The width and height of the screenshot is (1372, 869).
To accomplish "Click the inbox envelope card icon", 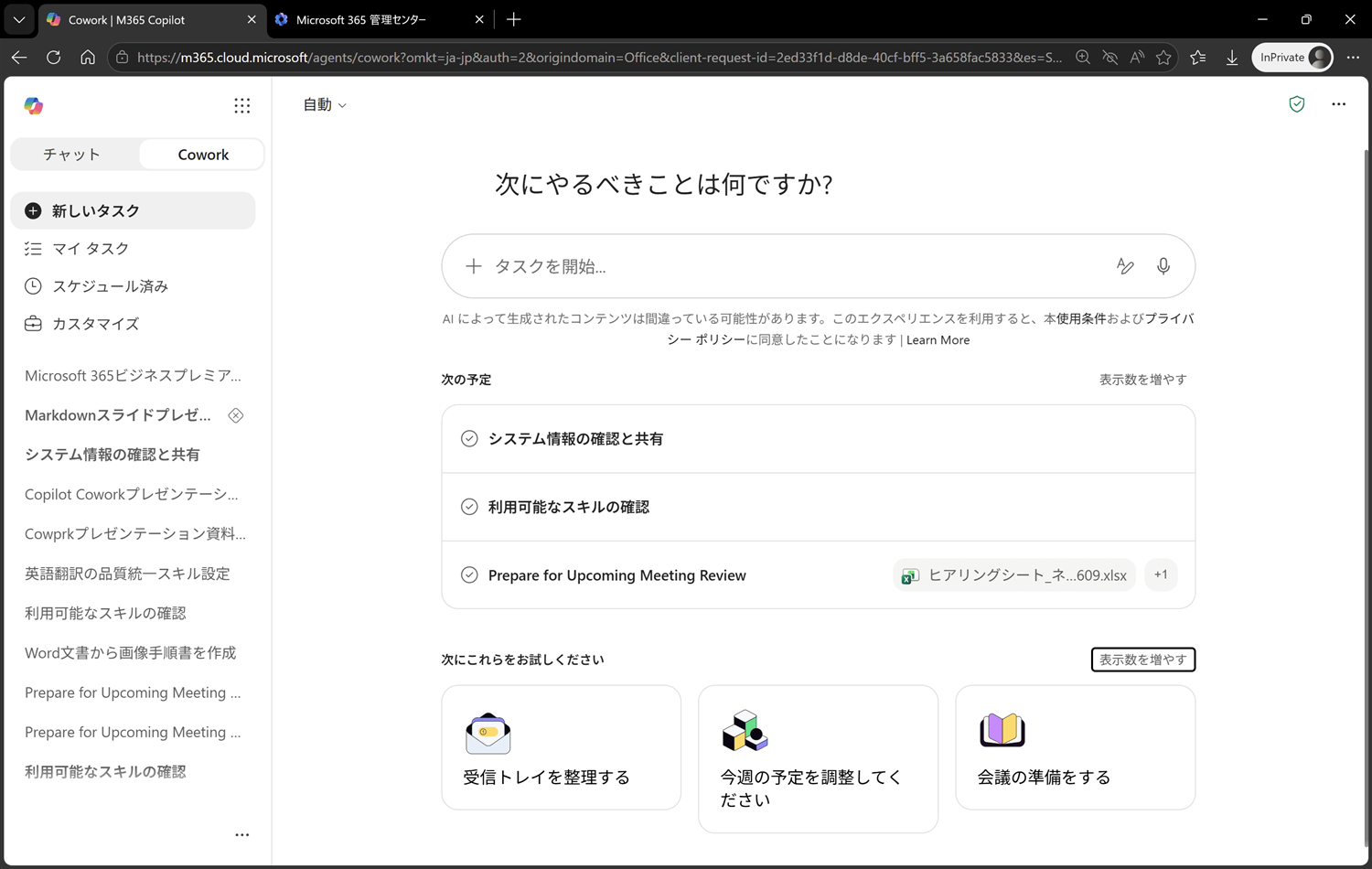I will 488,733.
